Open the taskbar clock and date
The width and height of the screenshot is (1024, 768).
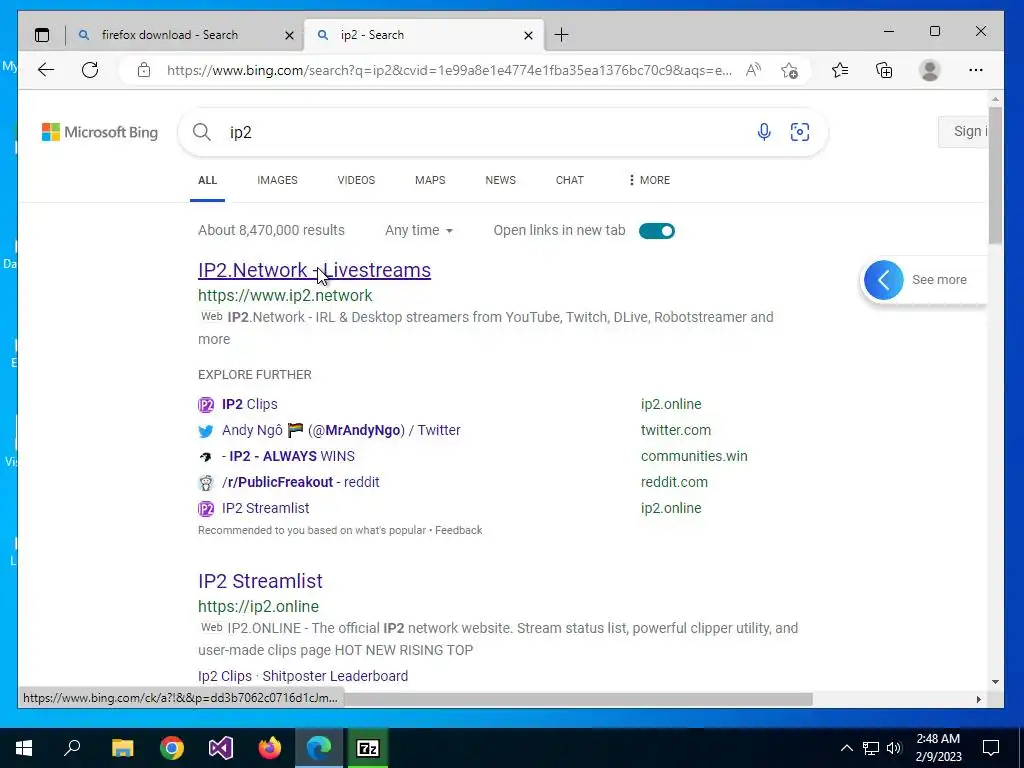(938, 748)
